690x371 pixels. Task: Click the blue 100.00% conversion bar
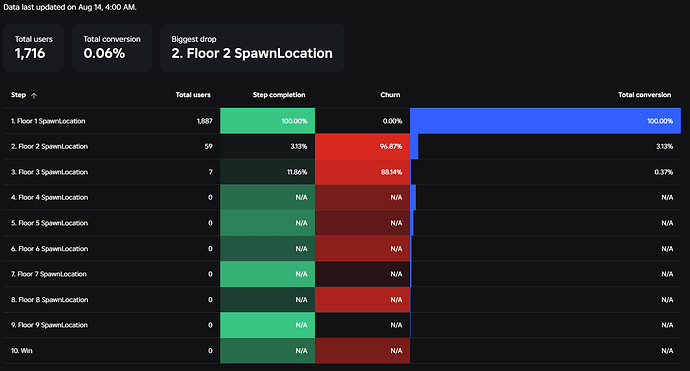tap(545, 121)
